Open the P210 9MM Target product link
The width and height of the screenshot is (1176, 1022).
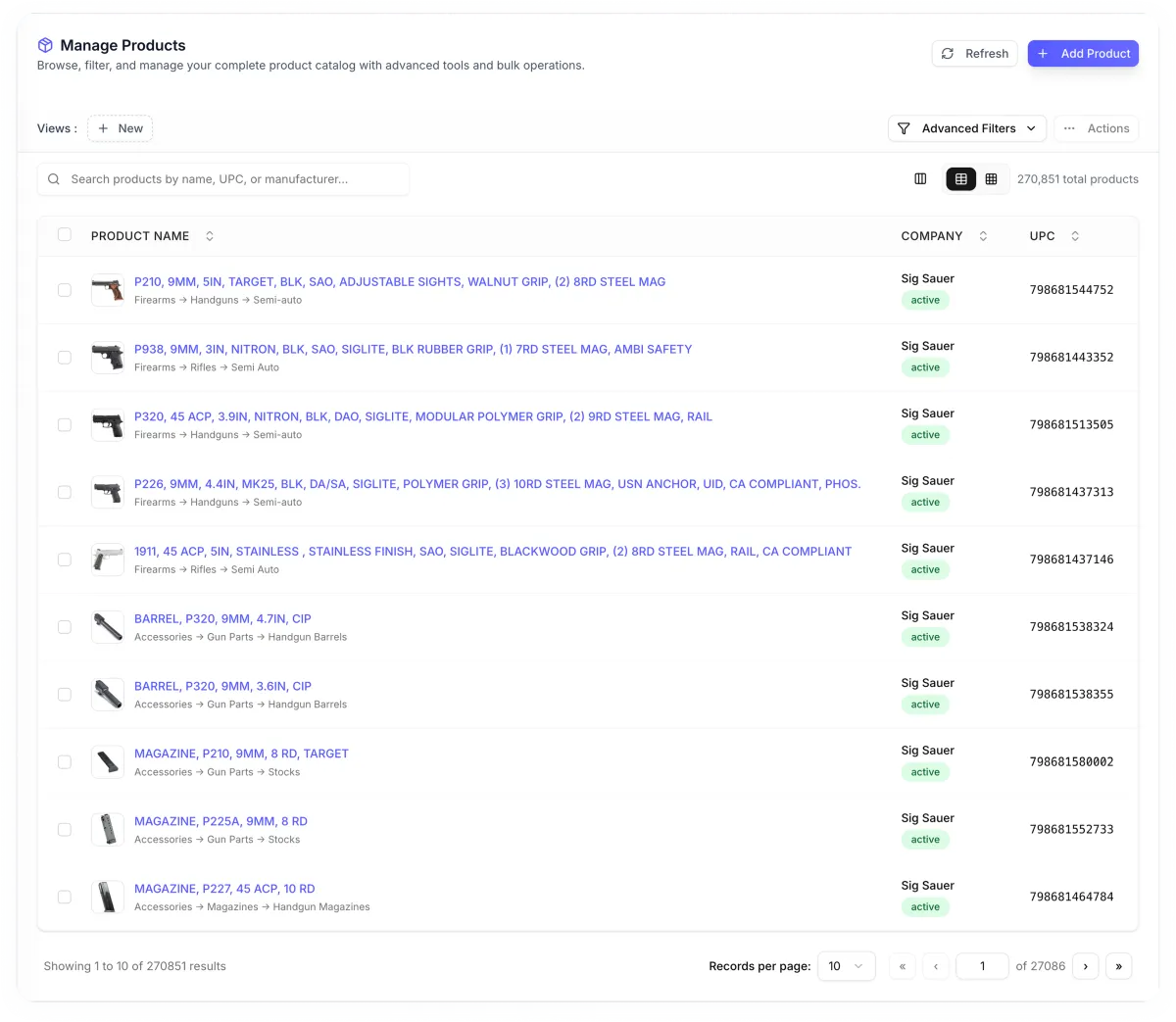(400, 282)
